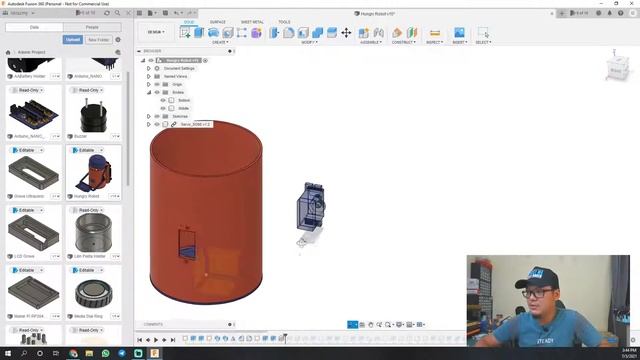The width and height of the screenshot is (640, 360).
Task: Expand the Servo component node
Action: tap(149, 124)
